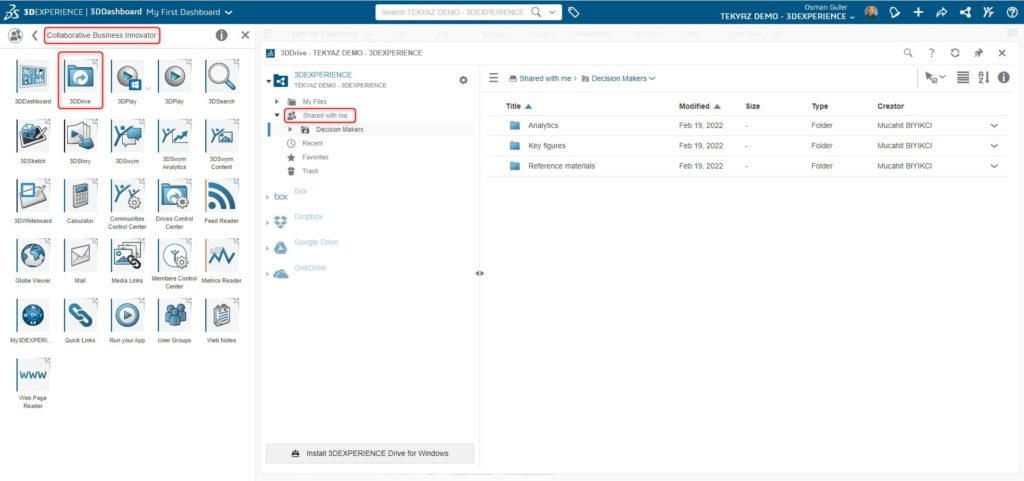Launch the 3DDrive app icon
Image resolution: width=1024 pixels, height=481 pixels.
80,76
